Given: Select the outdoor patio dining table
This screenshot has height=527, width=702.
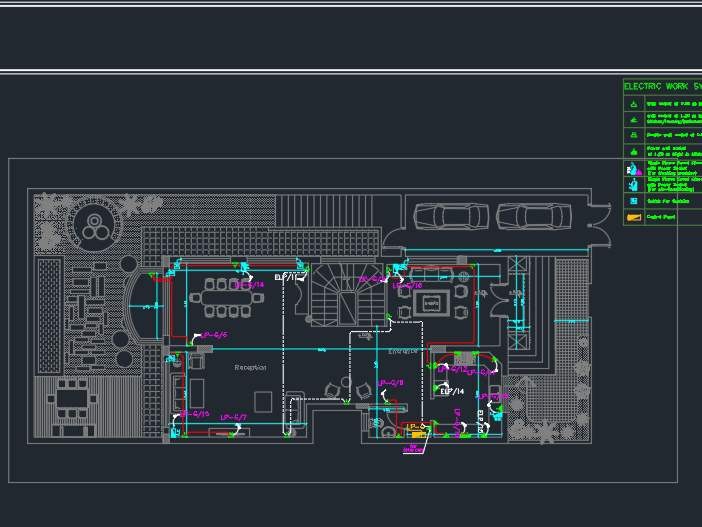Looking at the screenshot, I should (73, 398).
